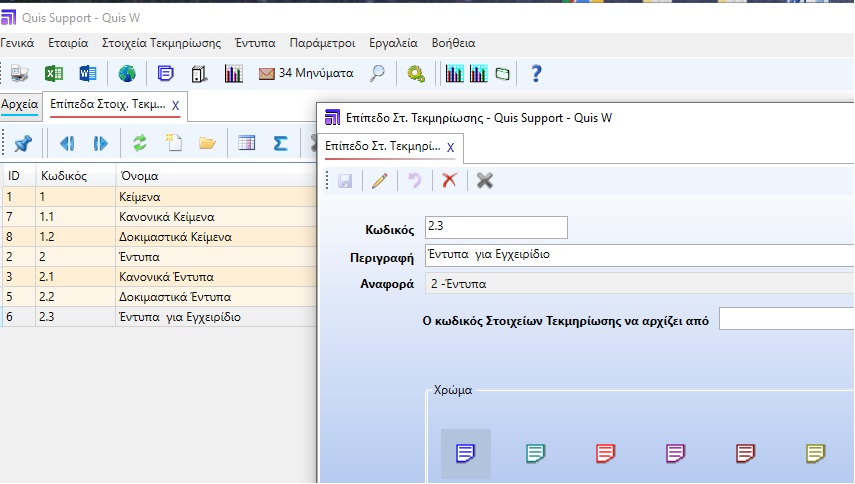Image resolution: width=855 pixels, height=484 pixels.
Task: Click the magnifying glass search icon
Action: [x=377, y=73]
